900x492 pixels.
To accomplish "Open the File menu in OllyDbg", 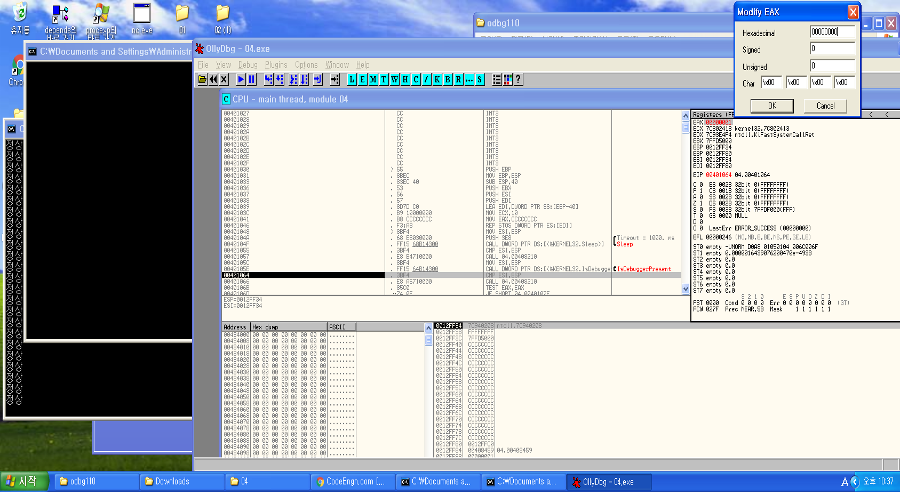I will (x=203, y=65).
